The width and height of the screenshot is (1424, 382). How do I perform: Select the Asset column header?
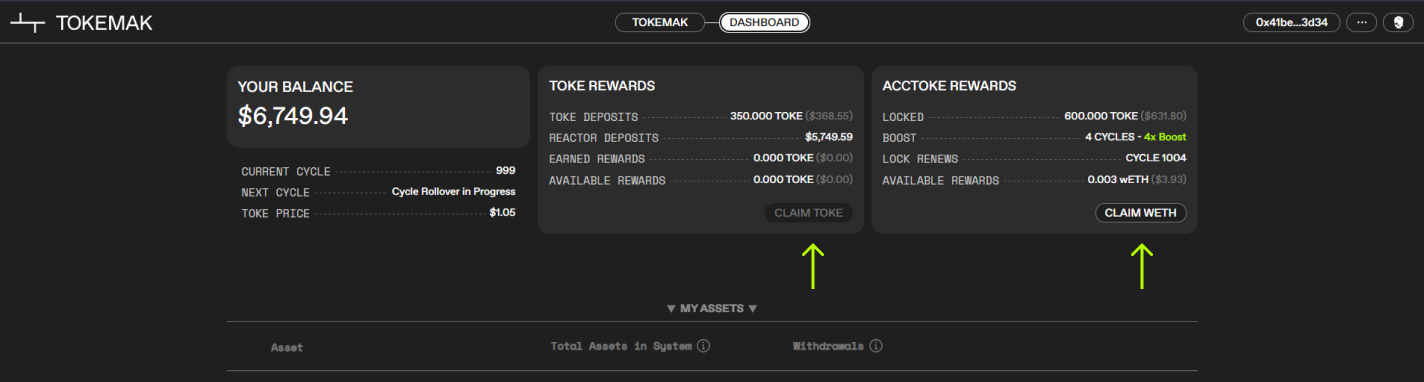(x=287, y=348)
